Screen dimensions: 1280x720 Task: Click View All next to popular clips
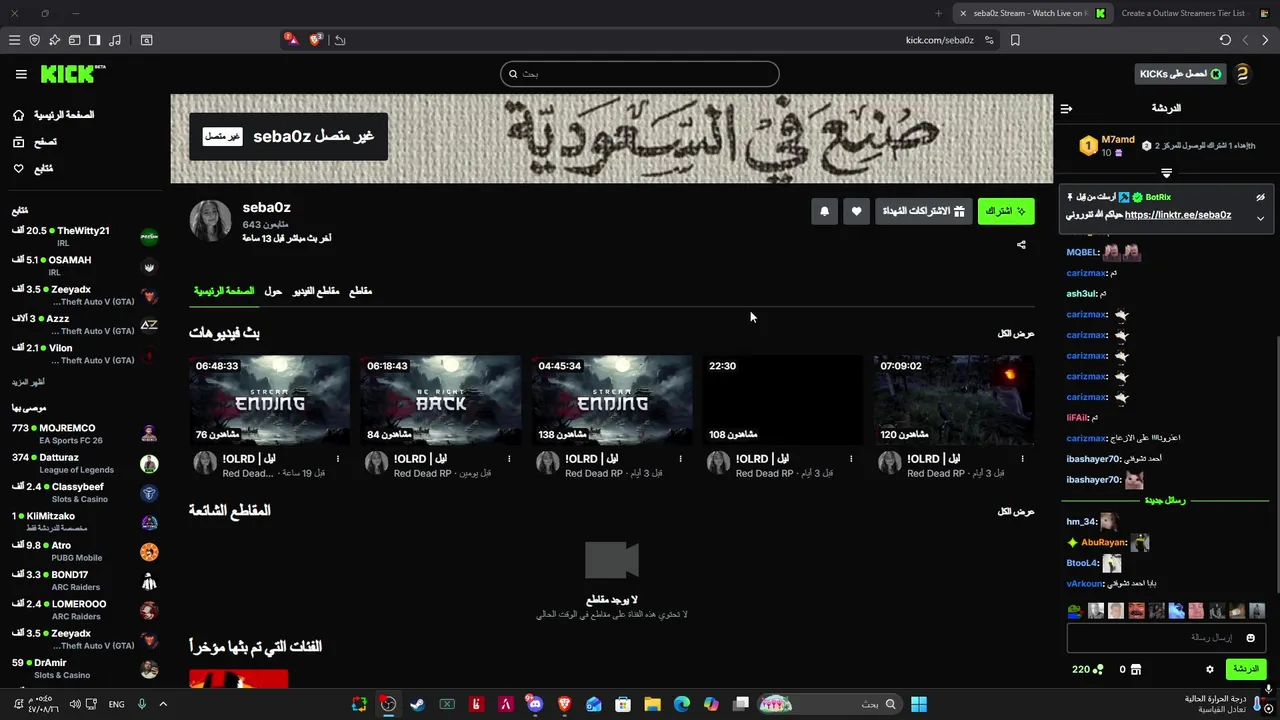pyautogui.click(x=1016, y=511)
